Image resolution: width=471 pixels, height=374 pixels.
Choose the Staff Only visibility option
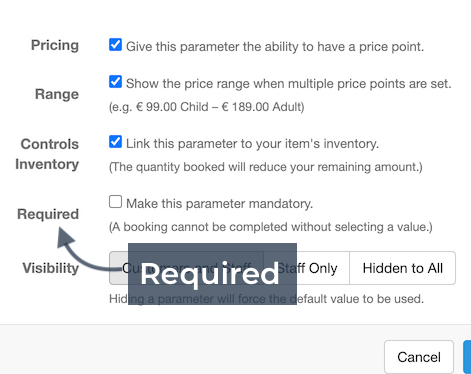click(306, 268)
